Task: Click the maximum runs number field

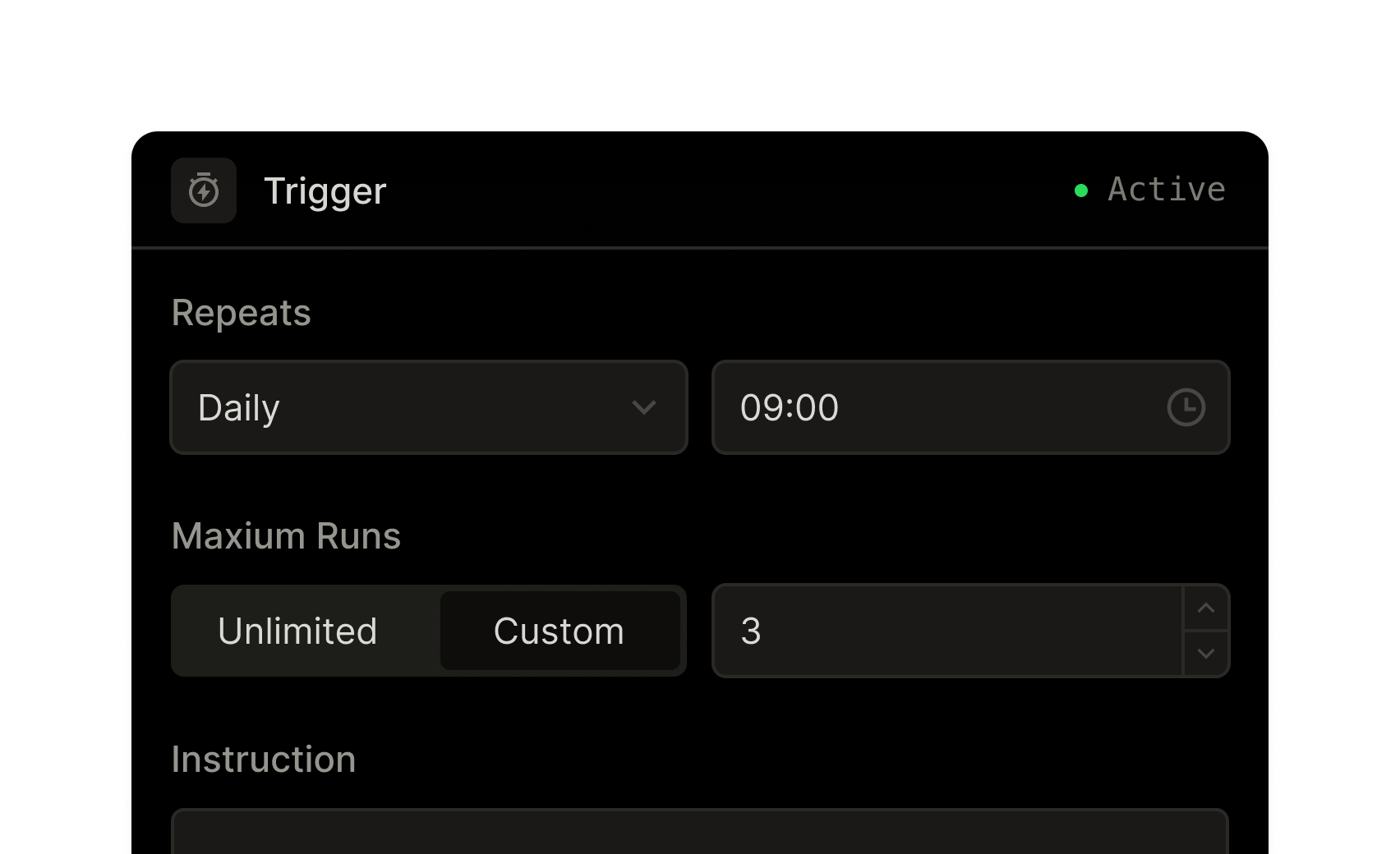Action: (948, 631)
